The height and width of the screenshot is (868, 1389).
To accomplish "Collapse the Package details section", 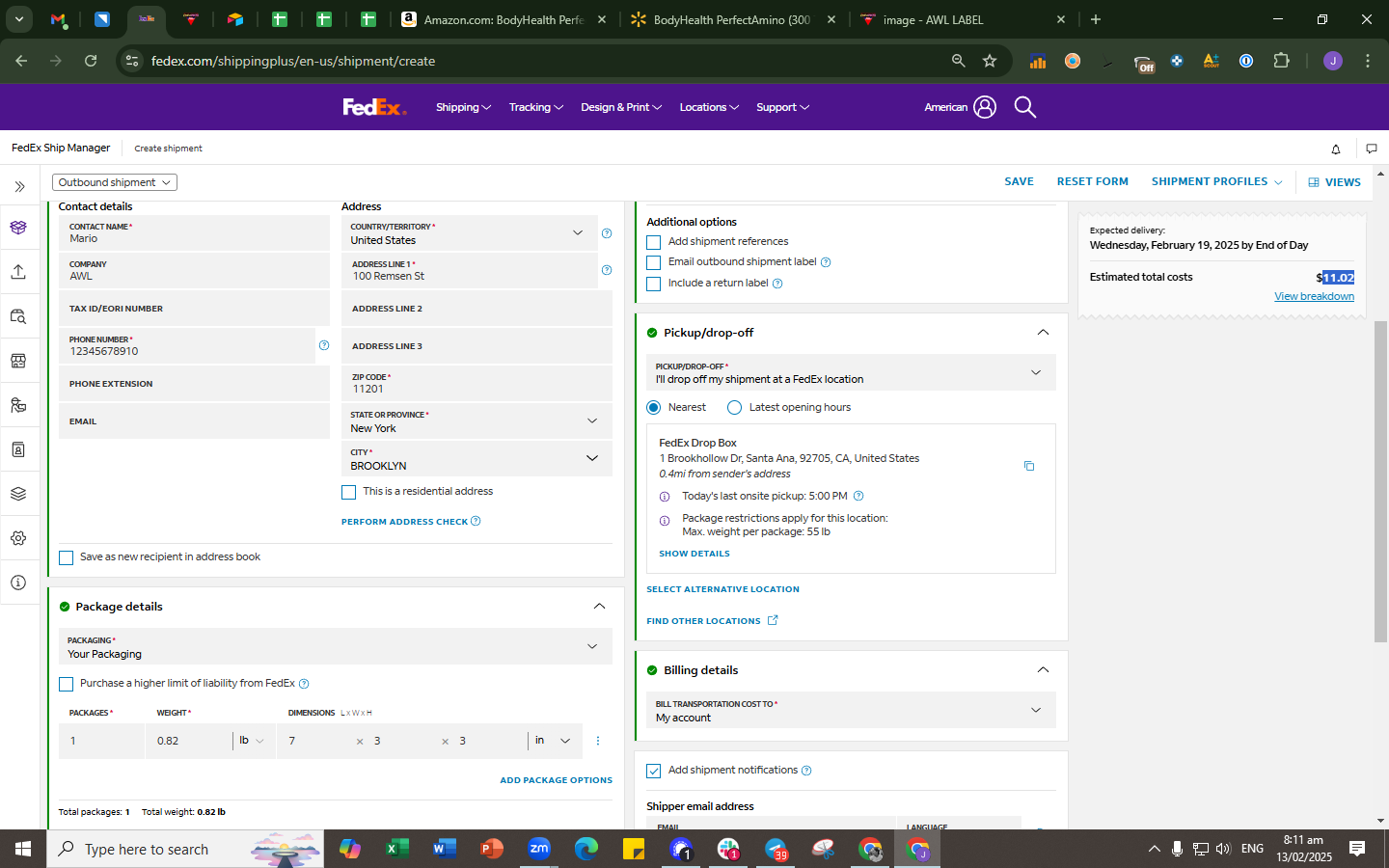I will pyautogui.click(x=599, y=607).
